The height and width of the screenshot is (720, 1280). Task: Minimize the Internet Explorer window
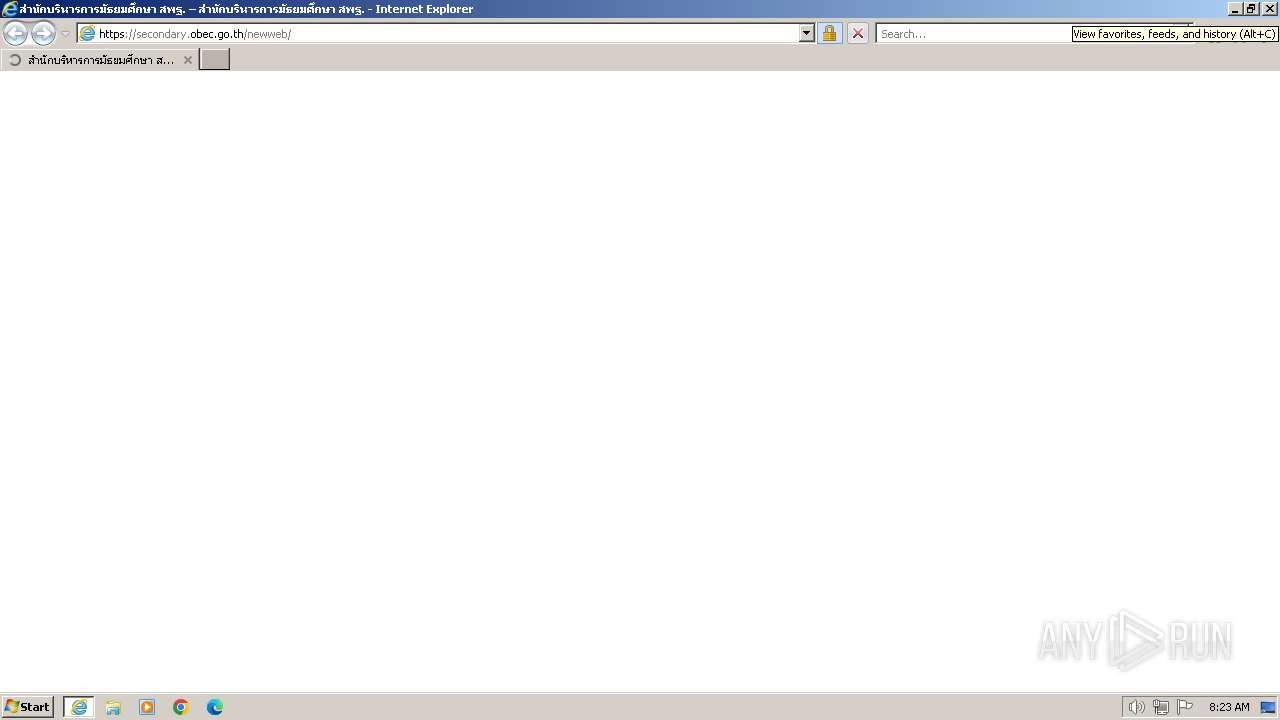pos(1235,9)
